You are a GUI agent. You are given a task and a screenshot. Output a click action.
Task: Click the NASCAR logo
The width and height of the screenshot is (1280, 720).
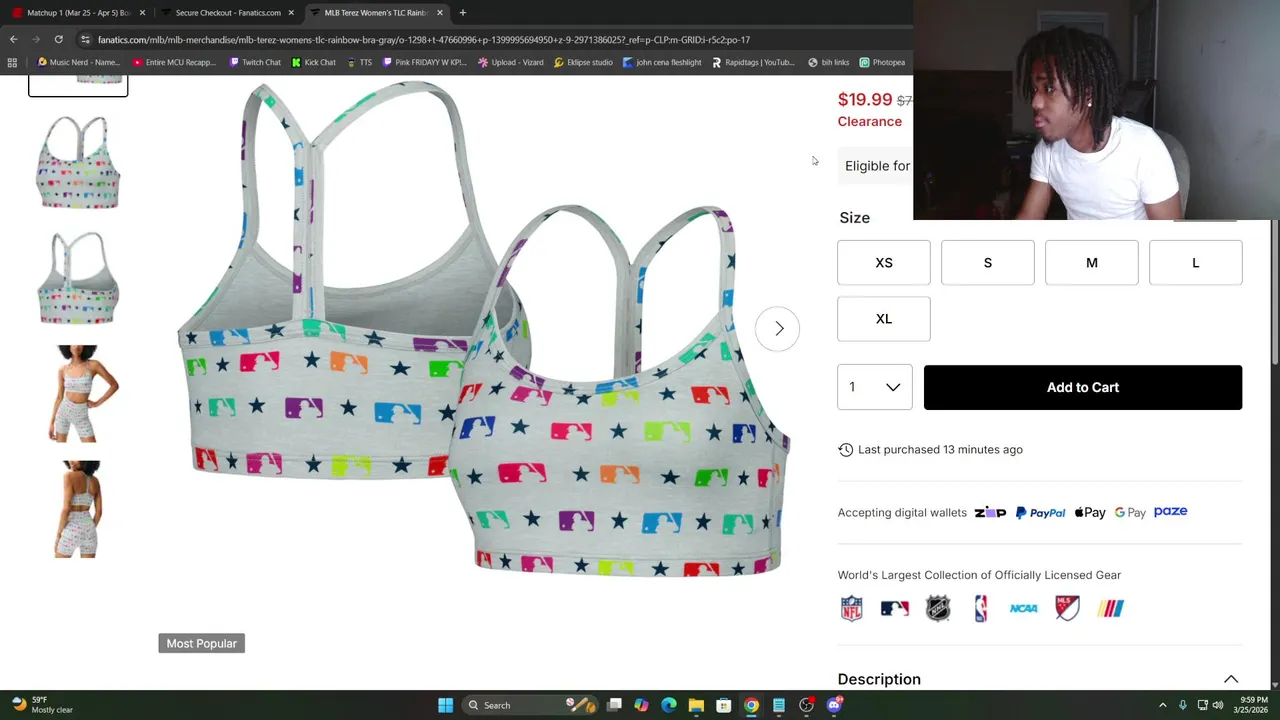[1110, 608]
